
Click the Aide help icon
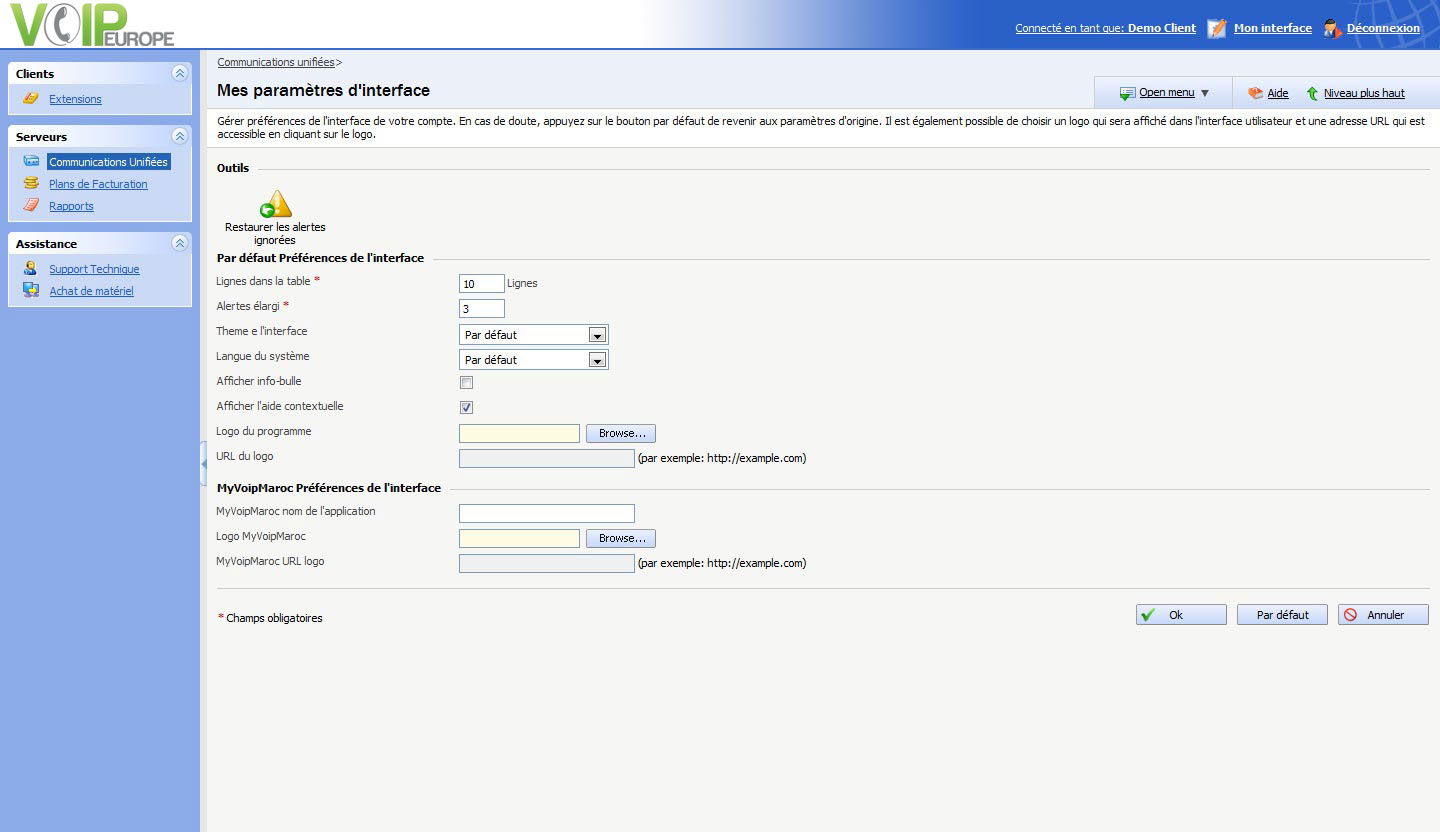point(1255,93)
